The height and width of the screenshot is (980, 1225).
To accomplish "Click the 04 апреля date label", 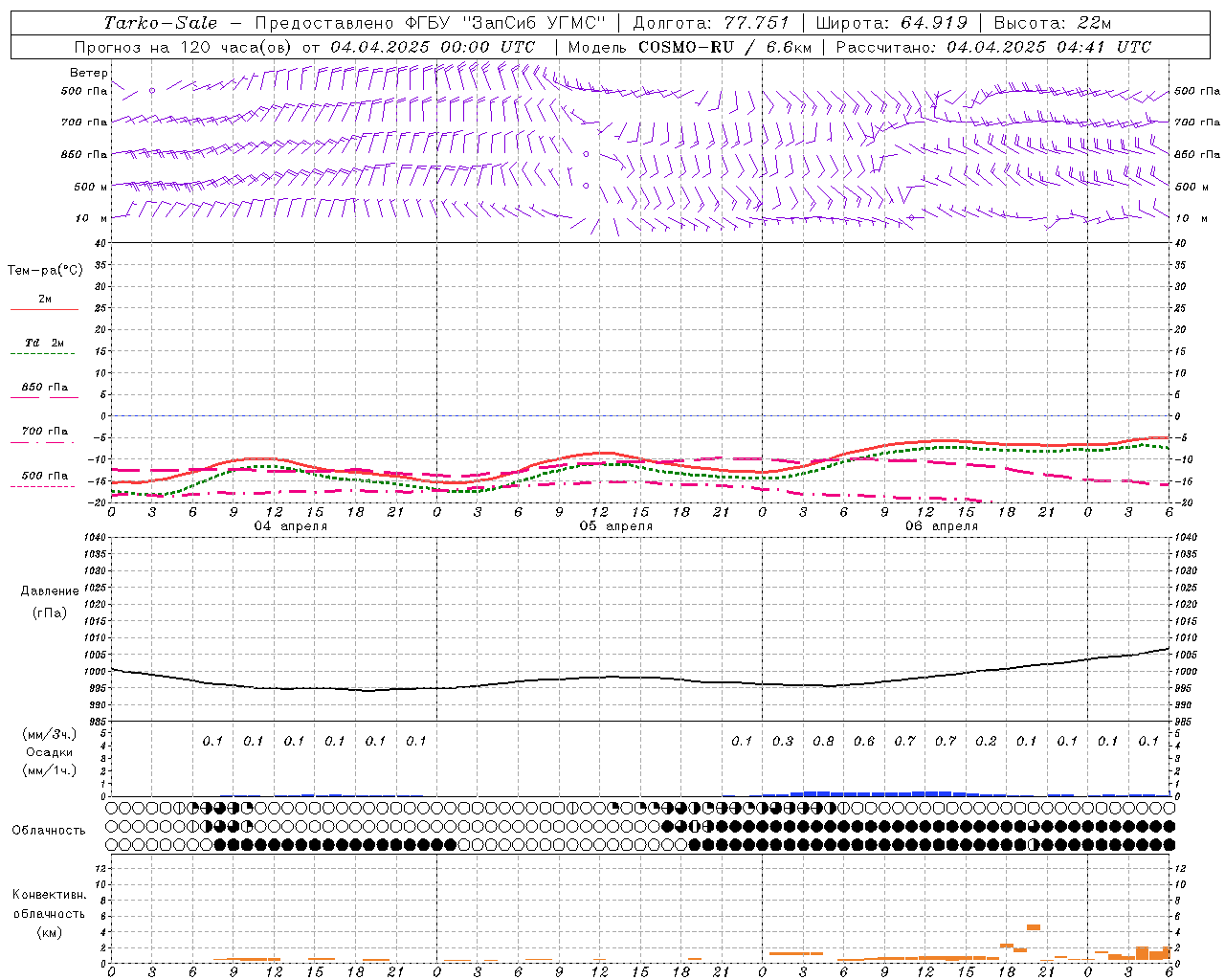I will click(291, 526).
